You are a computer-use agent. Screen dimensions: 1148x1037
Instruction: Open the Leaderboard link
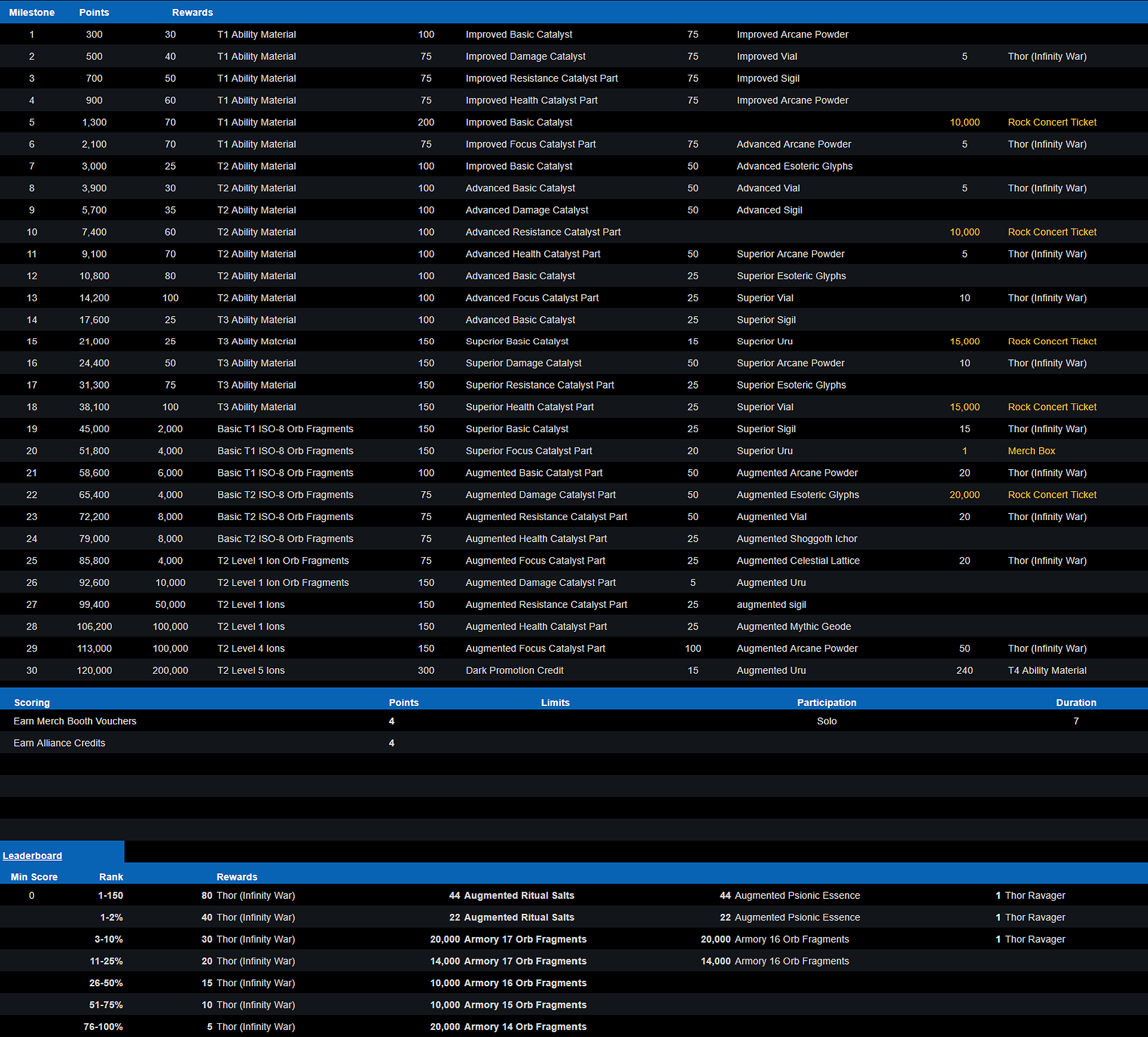[32, 855]
